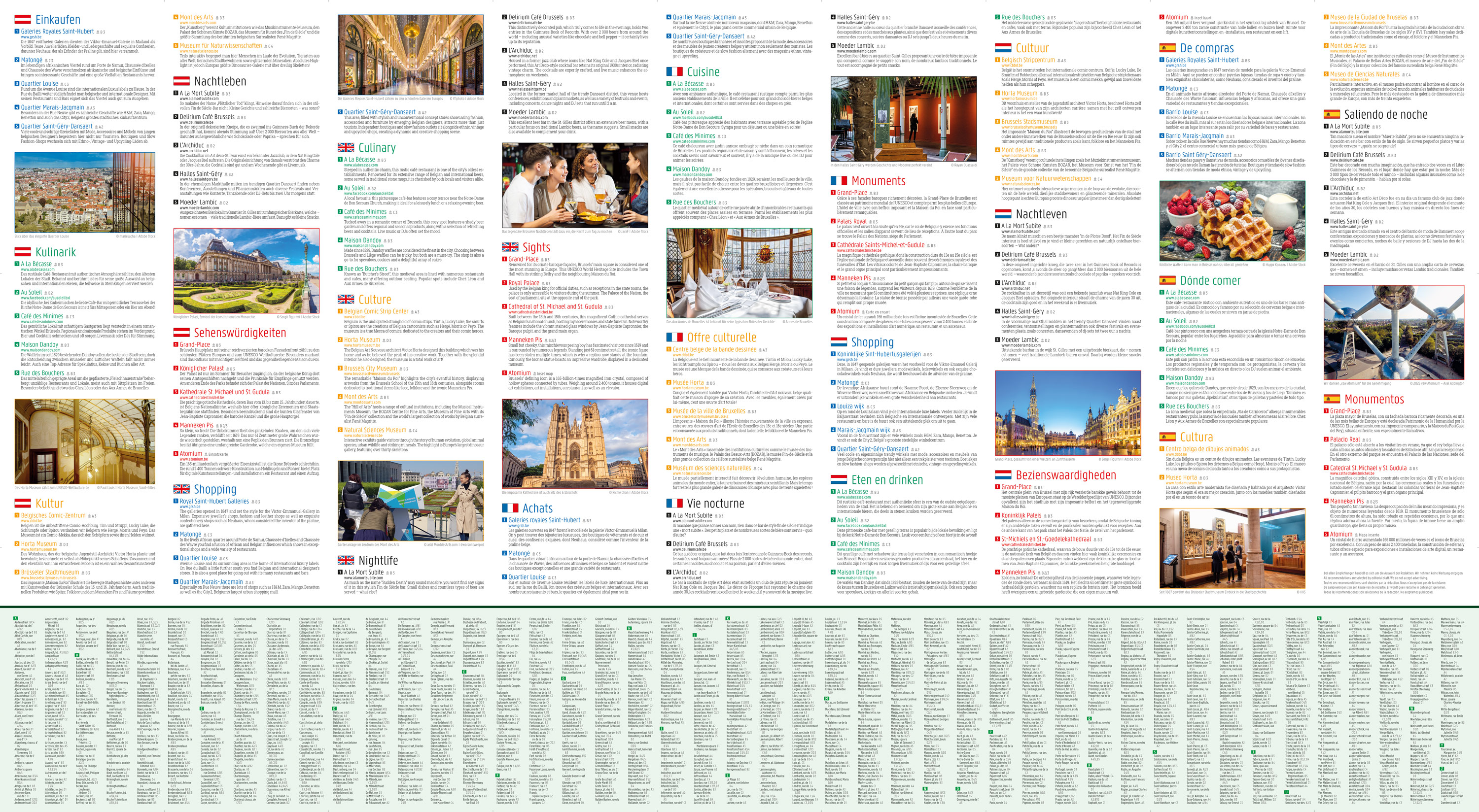Viewport: 1479px width, 812px height.
Task: Click the Spanish flag next to Monumentos
Action: 1332,400
